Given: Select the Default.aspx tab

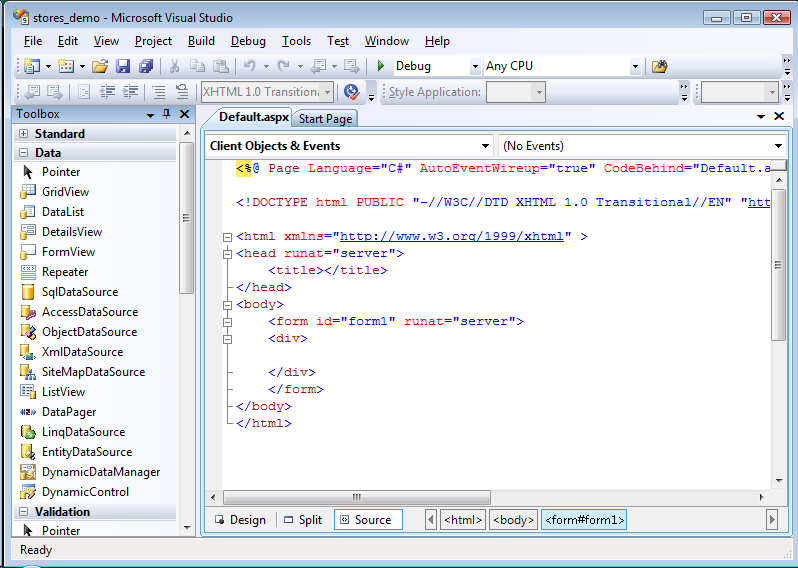Looking at the screenshot, I should (253, 117).
